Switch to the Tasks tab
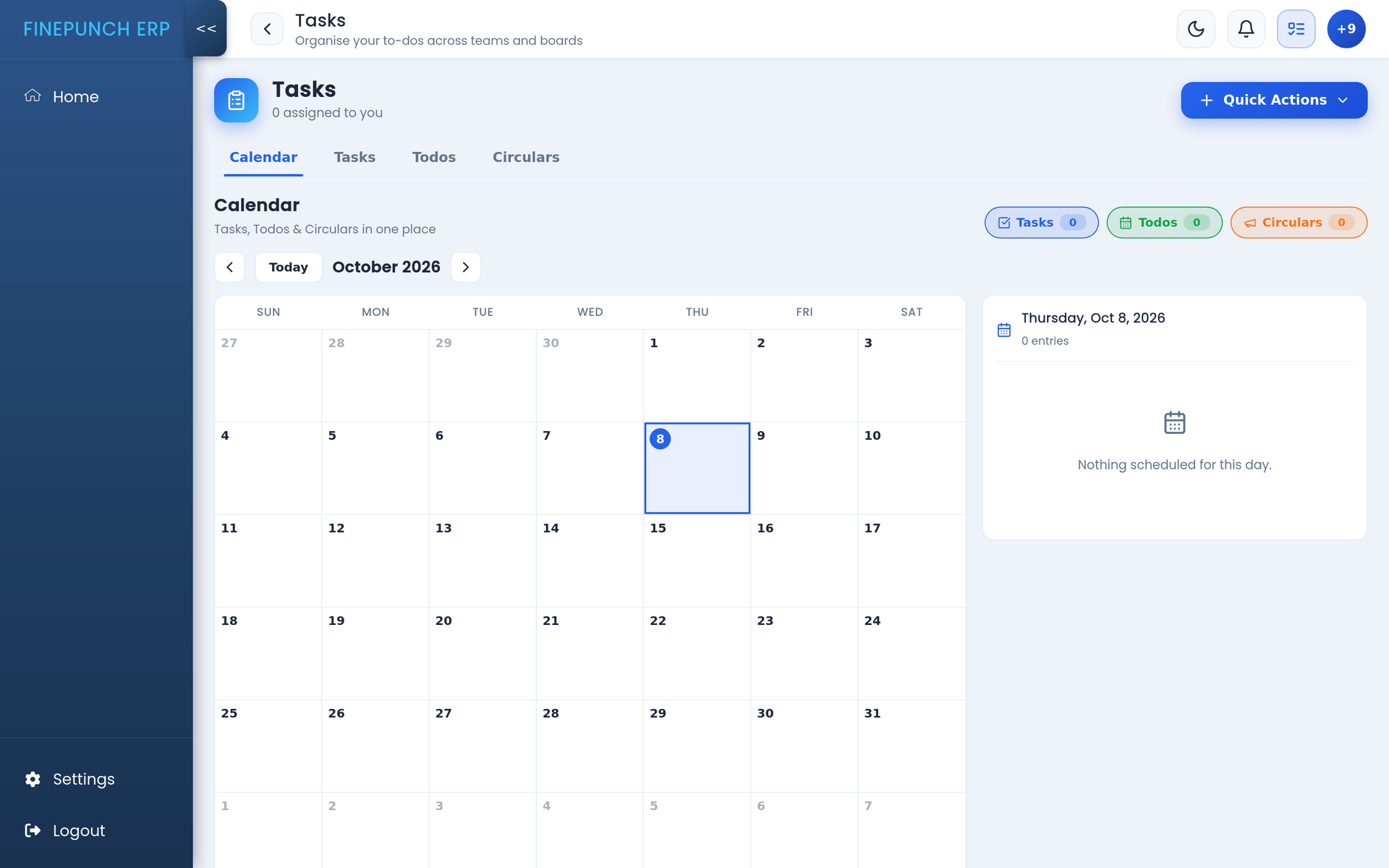 pos(354,157)
